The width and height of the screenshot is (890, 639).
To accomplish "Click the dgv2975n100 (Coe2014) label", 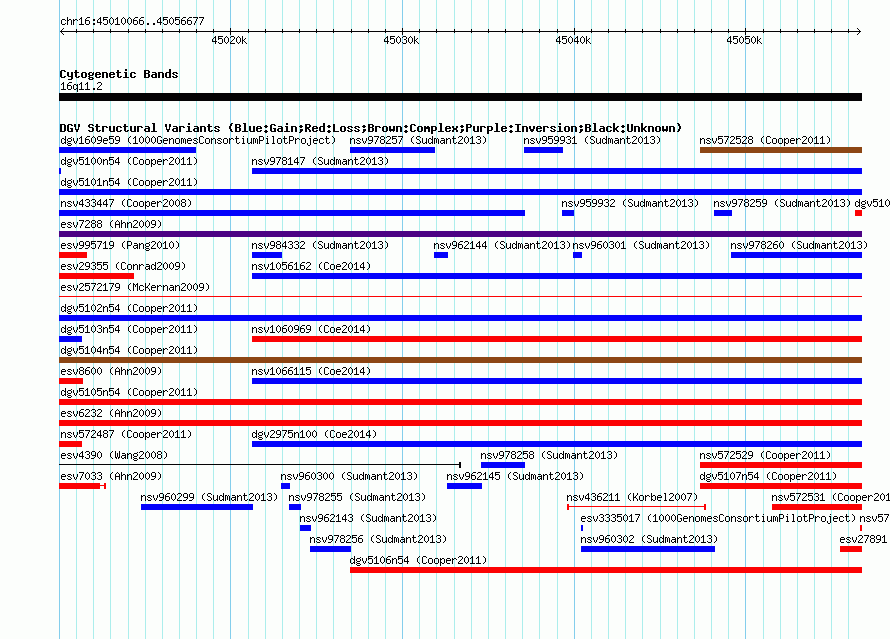I will [314, 434].
